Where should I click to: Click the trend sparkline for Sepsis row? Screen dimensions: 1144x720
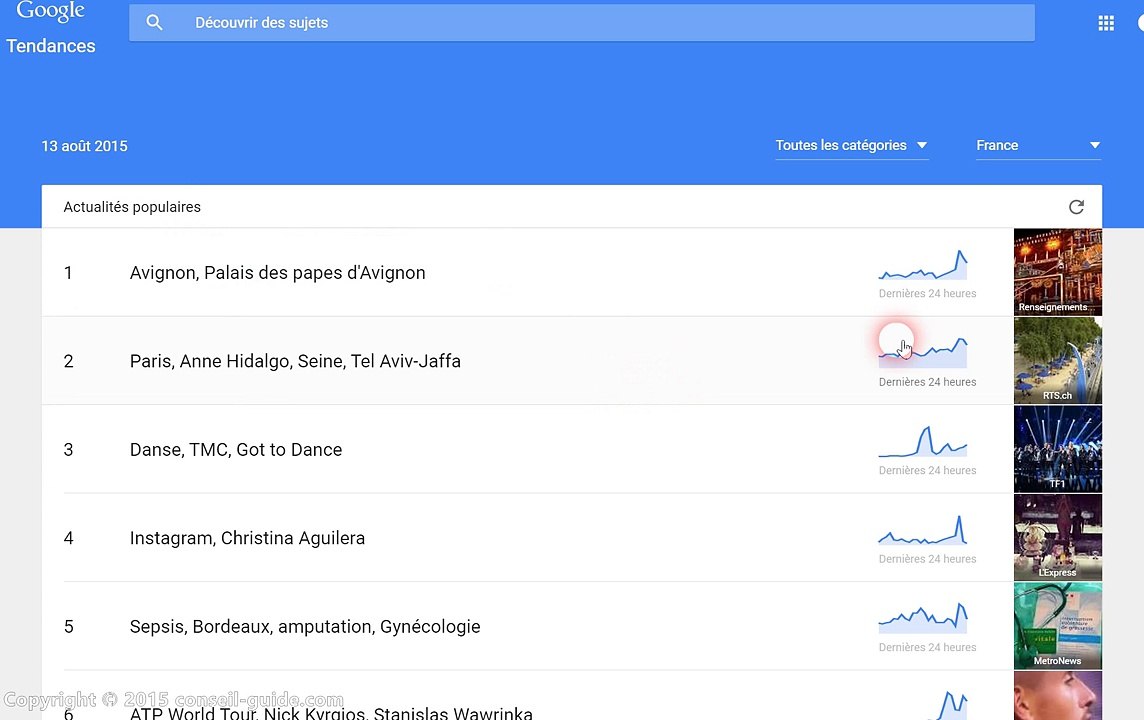(923, 619)
